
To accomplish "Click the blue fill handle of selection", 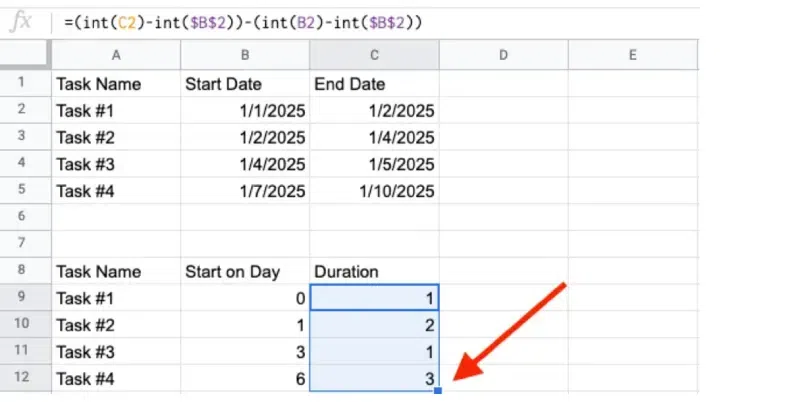I will (438, 391).
